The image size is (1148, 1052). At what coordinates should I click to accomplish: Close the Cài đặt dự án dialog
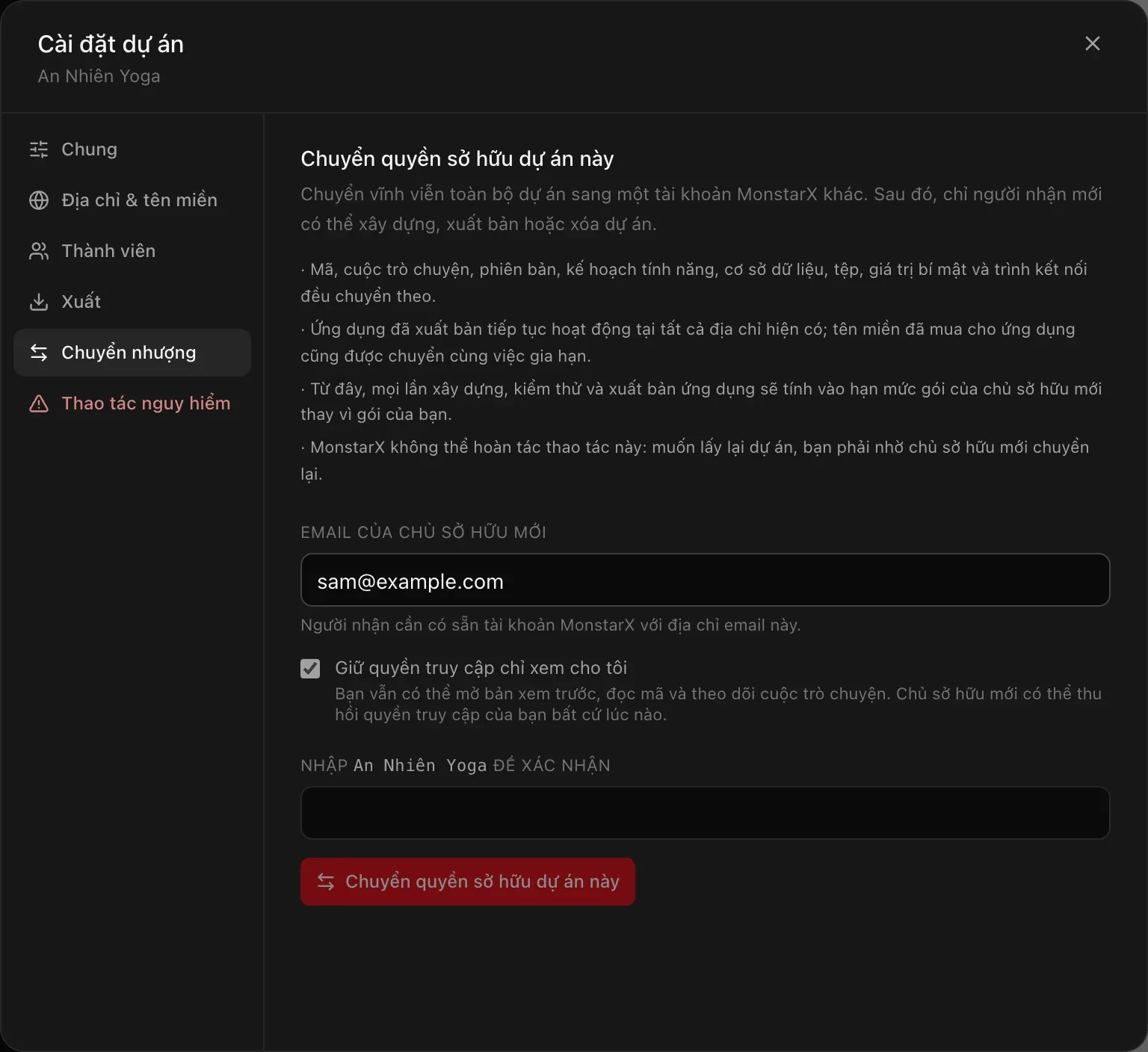1092,44
